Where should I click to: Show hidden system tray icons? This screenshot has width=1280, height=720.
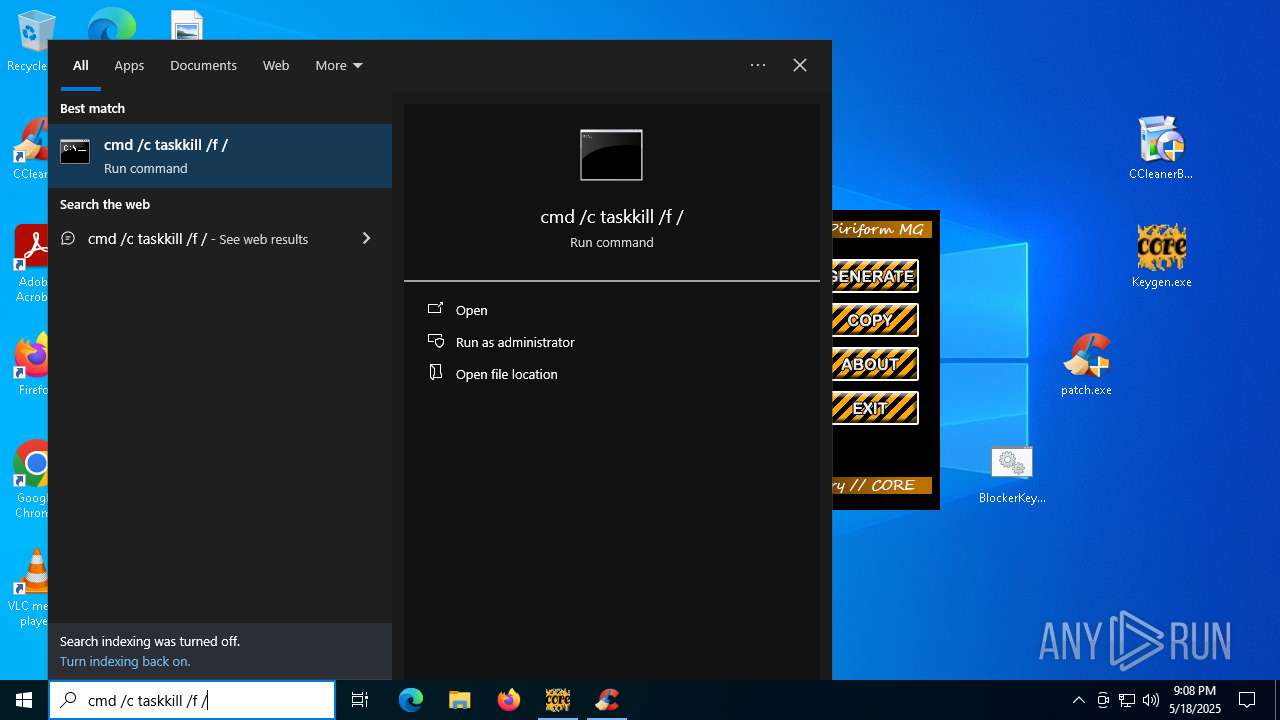(x=1078, y=700)
